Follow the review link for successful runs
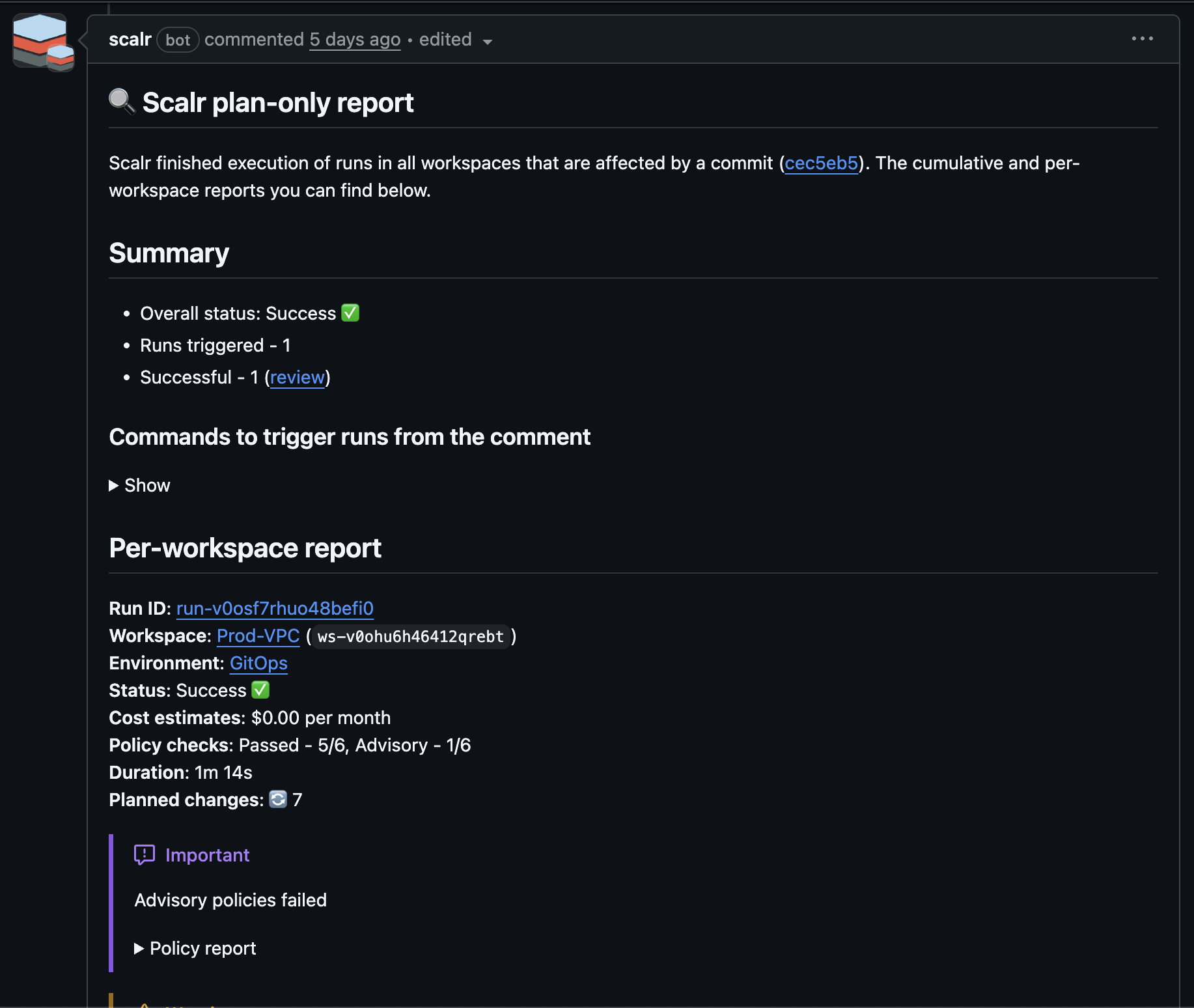1194x1008 pixels. tap(298, 377)
